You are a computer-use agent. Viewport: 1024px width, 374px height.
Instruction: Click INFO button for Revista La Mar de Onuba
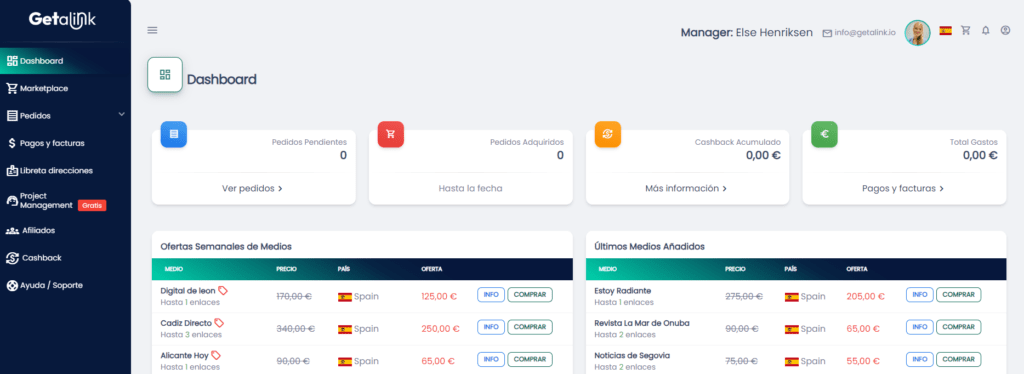pyautogui.click(x=920, y=327)
